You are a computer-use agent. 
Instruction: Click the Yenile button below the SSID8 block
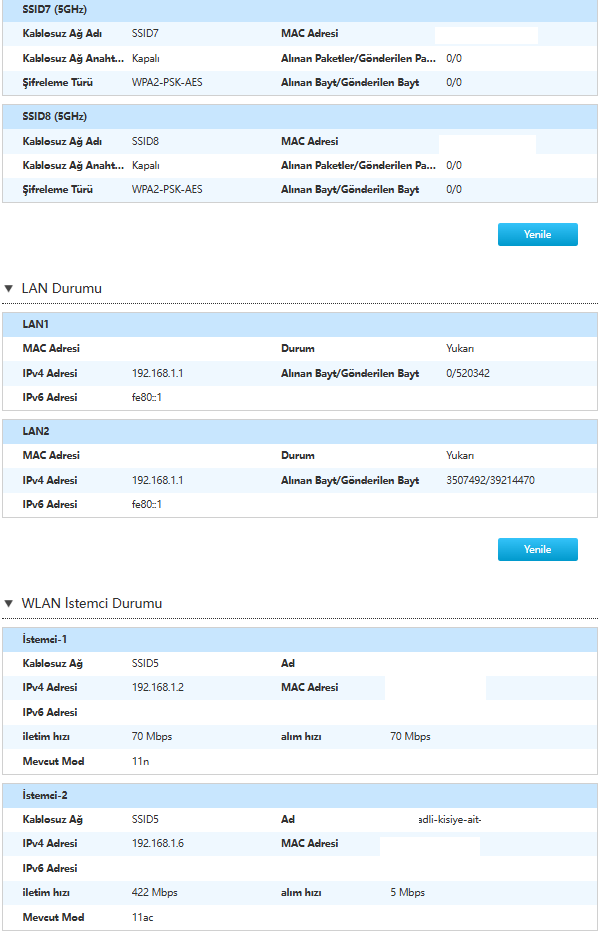coord(538,234)
